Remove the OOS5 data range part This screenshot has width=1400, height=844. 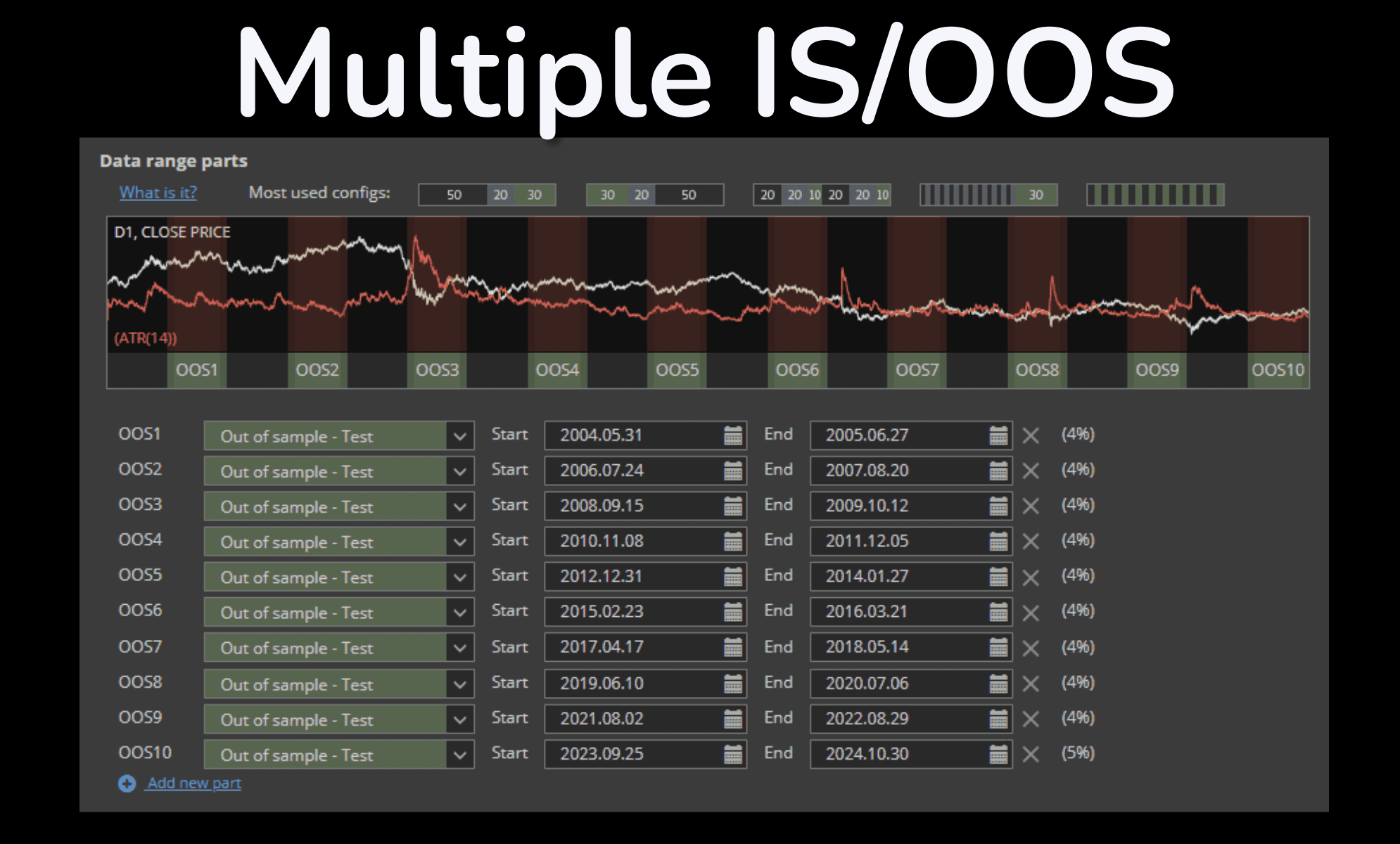point(1031,578)
